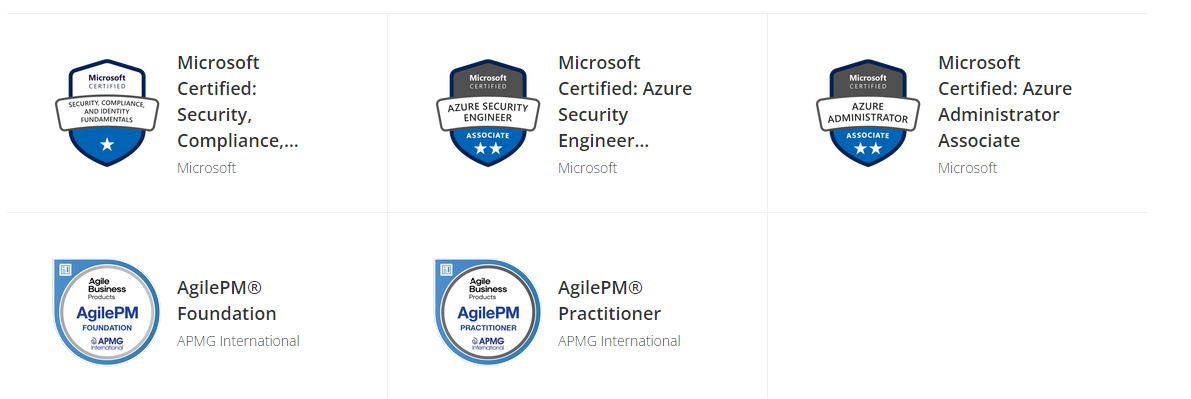Open the "AgilePM® Foundation" title link
1191x399 pixels.
226,300
